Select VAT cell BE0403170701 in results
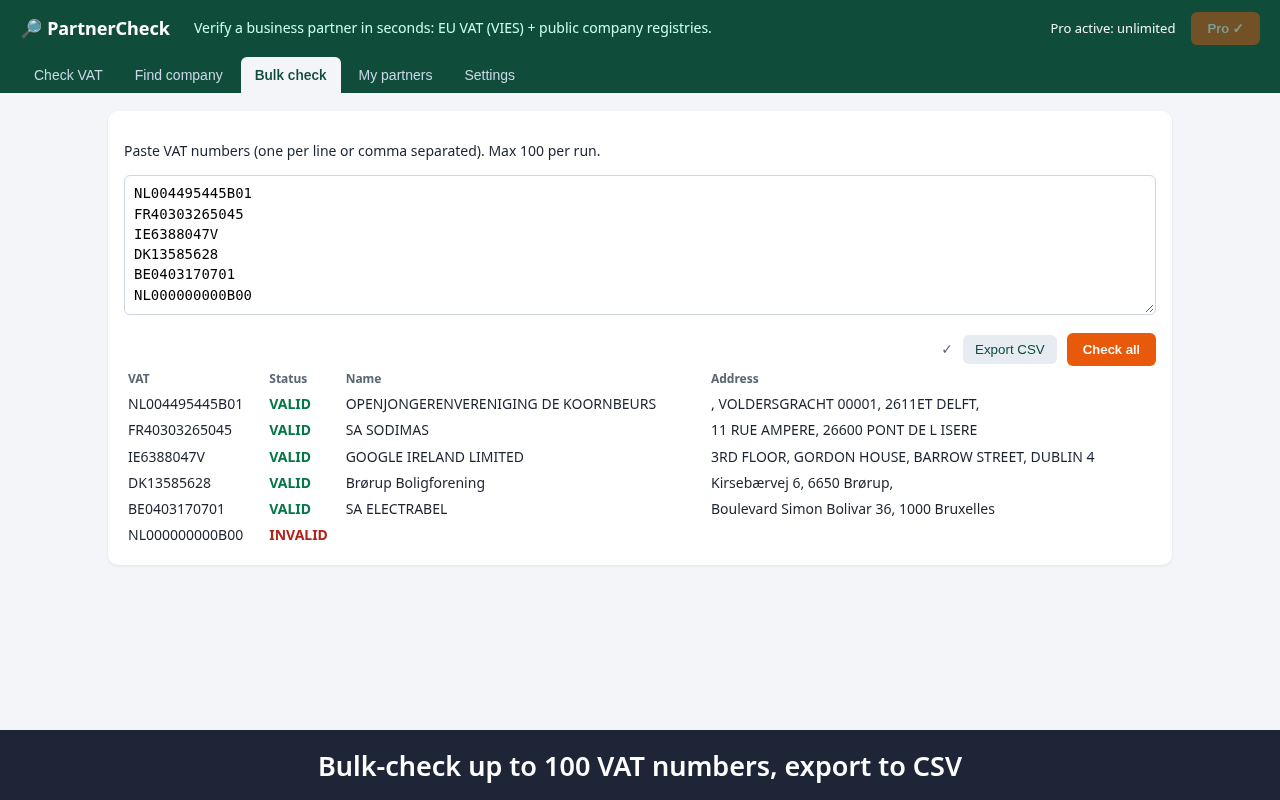 176,509
